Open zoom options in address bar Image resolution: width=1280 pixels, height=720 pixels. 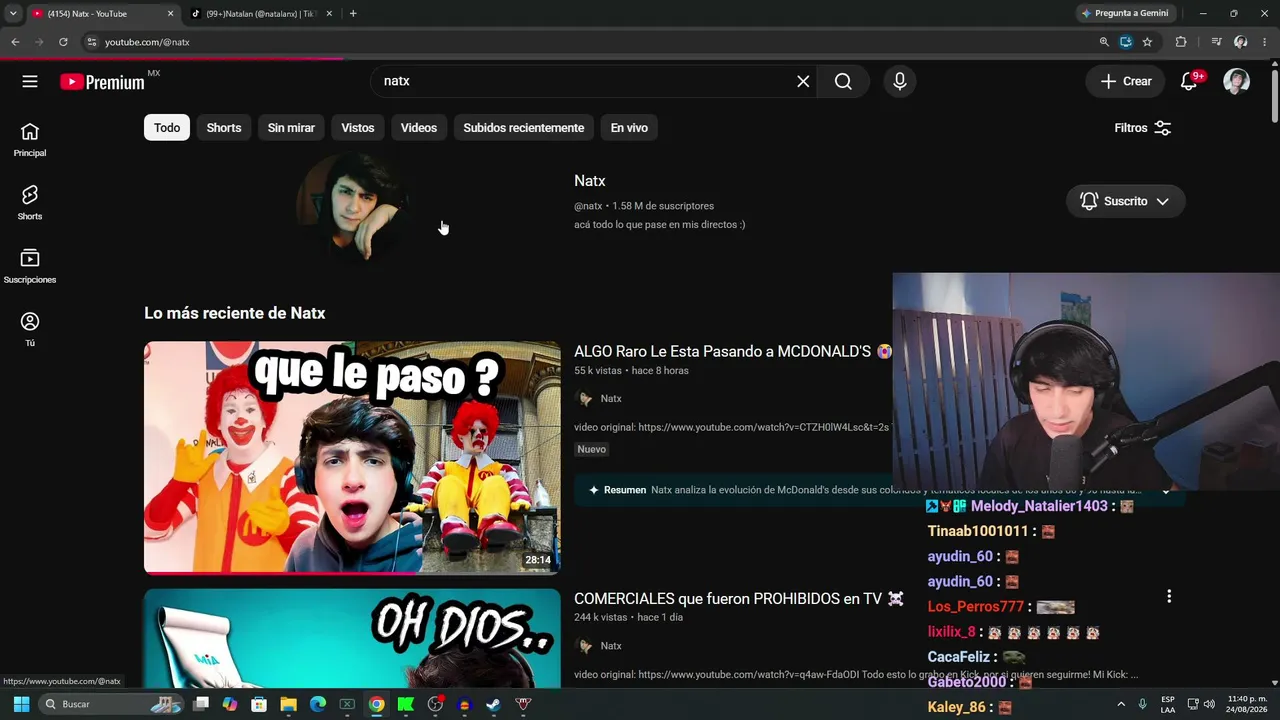pyautogui.click(x=1104, y=42)
